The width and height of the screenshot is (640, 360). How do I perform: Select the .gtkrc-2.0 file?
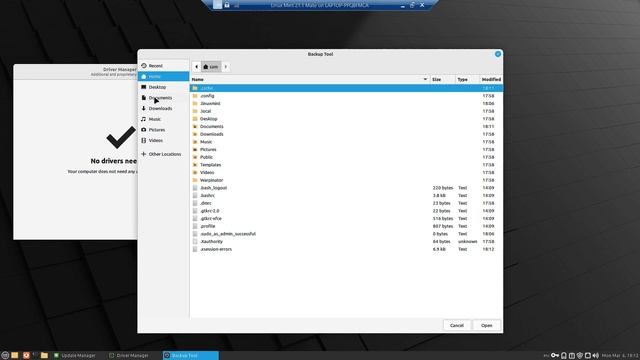[346, 211]
